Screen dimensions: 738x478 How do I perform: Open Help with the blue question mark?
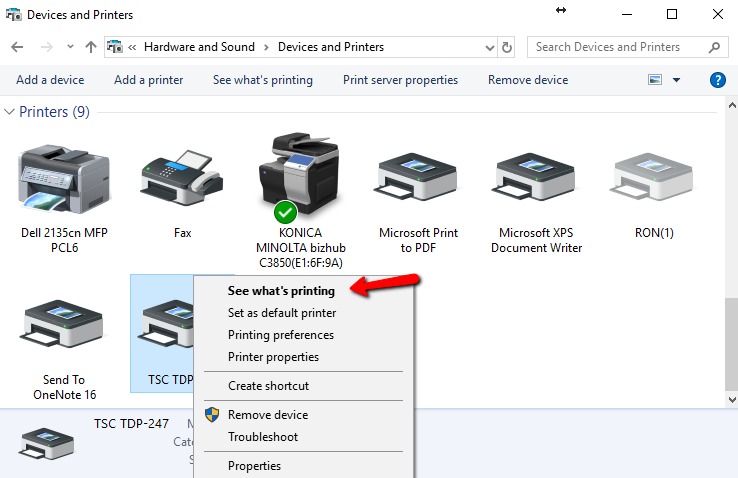tap(718, 80)
